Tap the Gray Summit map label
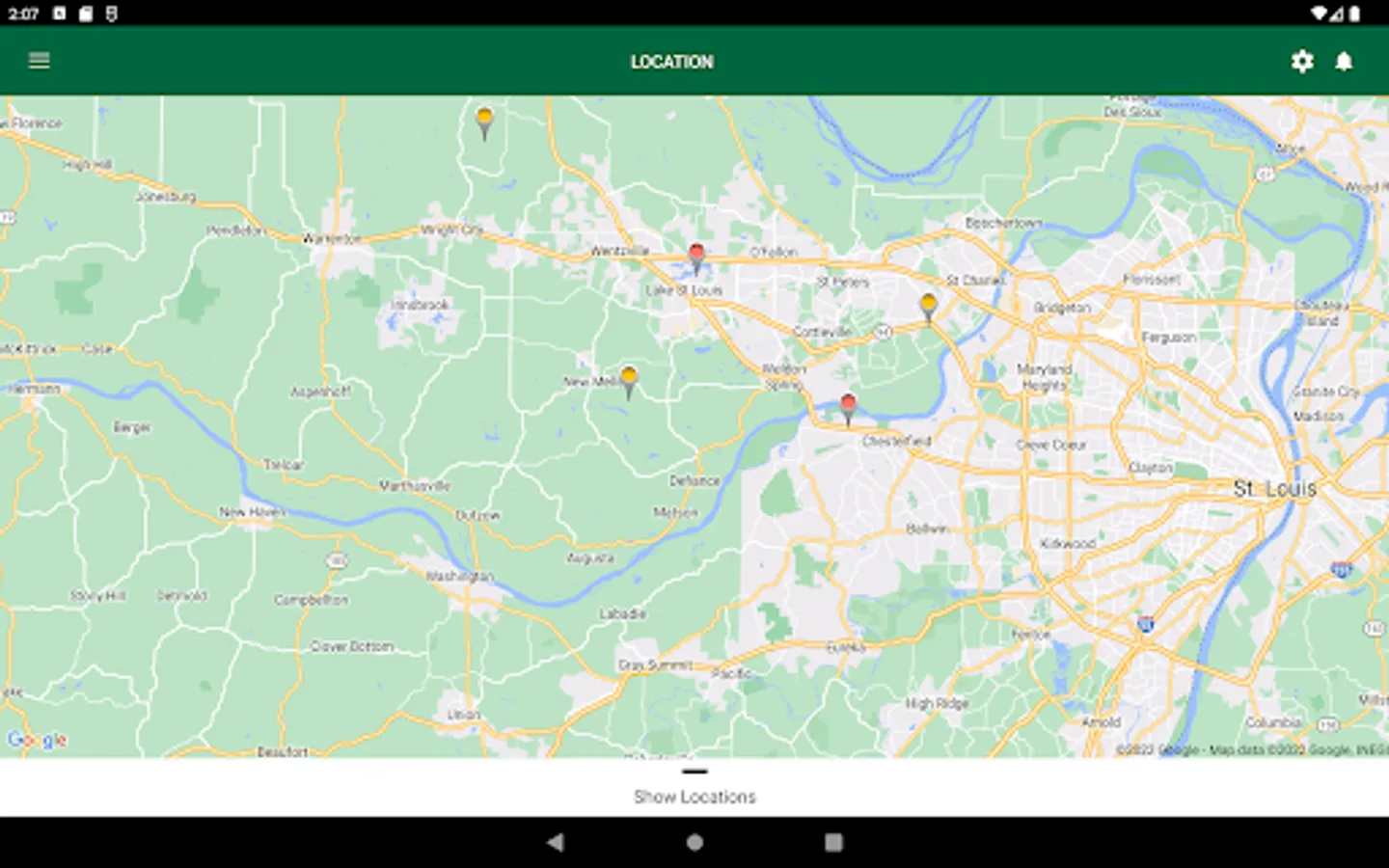Image resolution: width=1389 pixels, height=868 pixels. [x=655, y=665]
